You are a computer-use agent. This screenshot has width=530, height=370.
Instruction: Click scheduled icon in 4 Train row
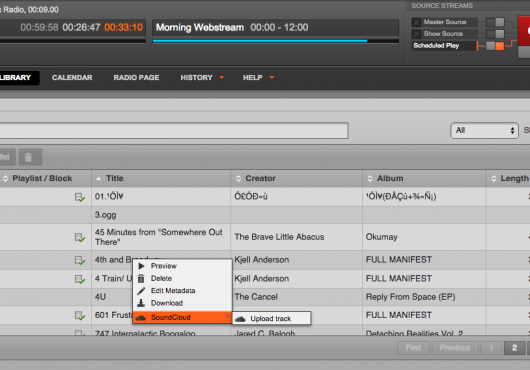pyautogui.click(x=80, y=279)
